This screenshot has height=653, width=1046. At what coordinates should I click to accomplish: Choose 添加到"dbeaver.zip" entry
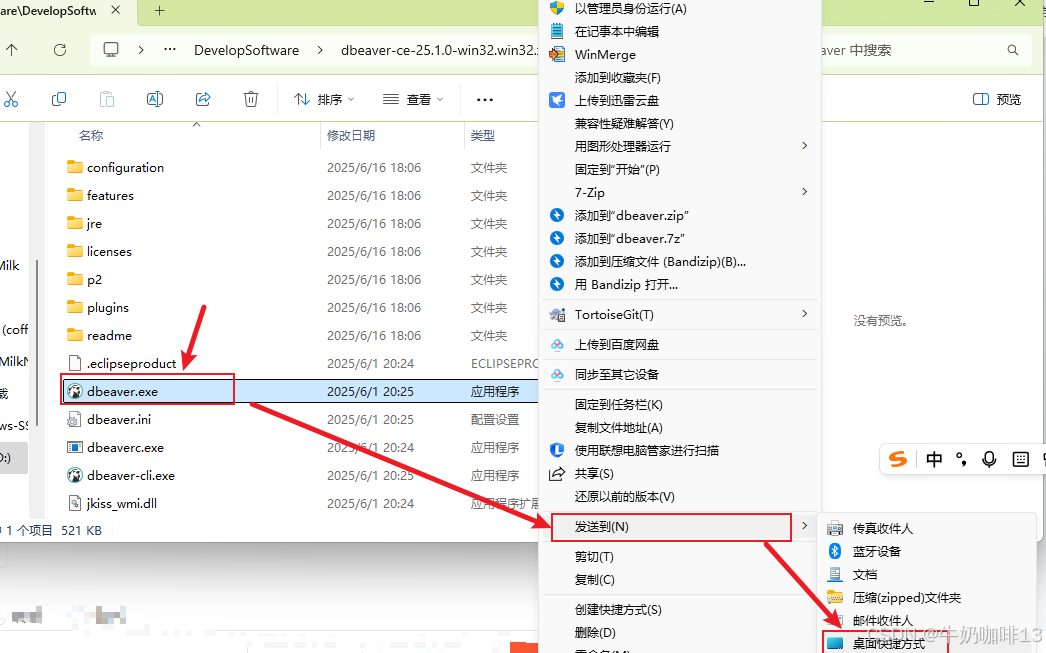[679, 215]
